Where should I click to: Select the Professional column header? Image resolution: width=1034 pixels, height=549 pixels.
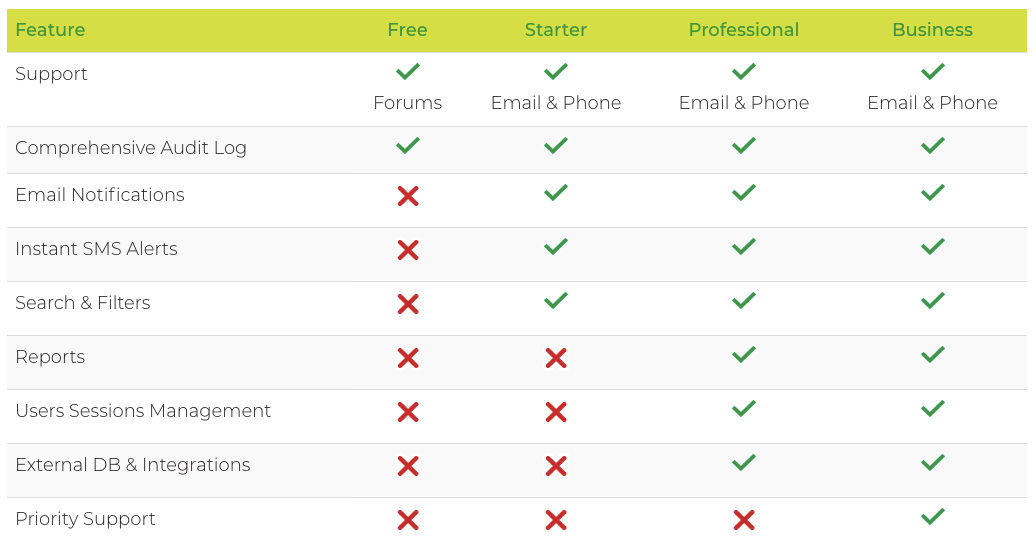click(x=743, y=30)
